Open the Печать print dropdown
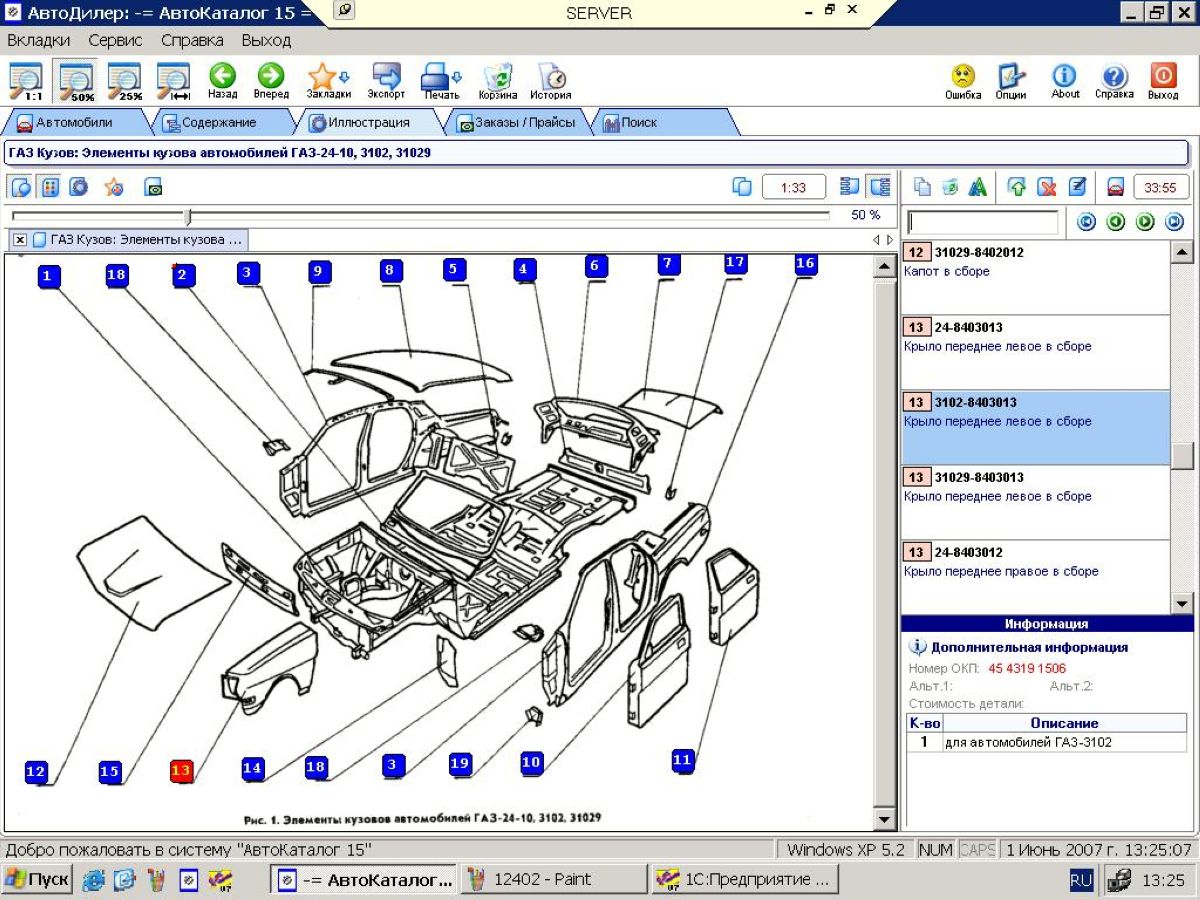This screenshot has width=1200, height=900. point(441,81)
